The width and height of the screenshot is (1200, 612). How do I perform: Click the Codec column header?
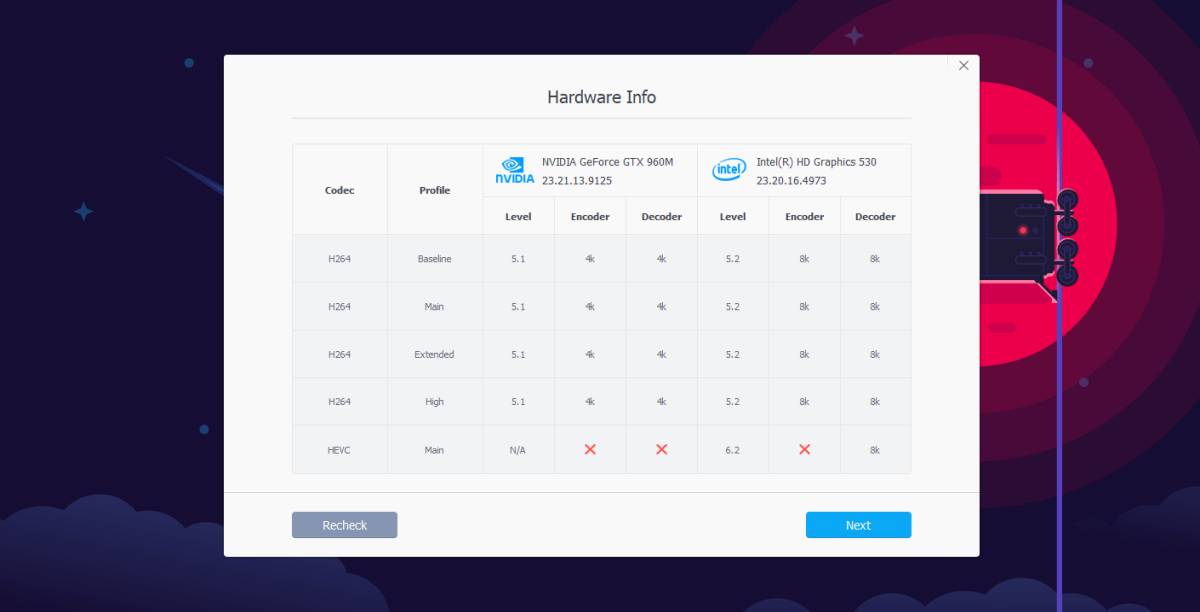pyautogui.click(x=340, y=190)
